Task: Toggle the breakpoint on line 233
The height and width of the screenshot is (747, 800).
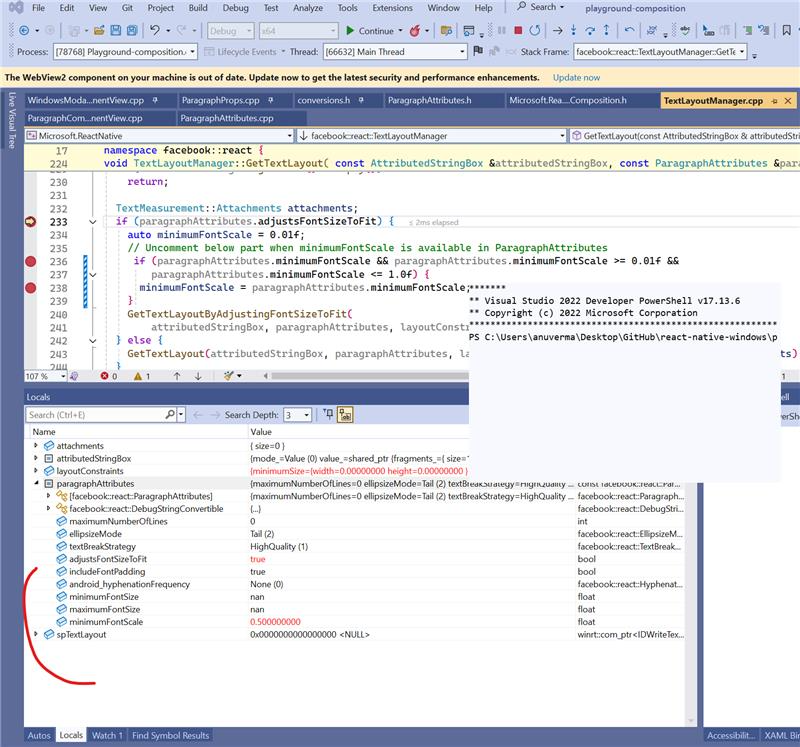Action: click(31, 221)
